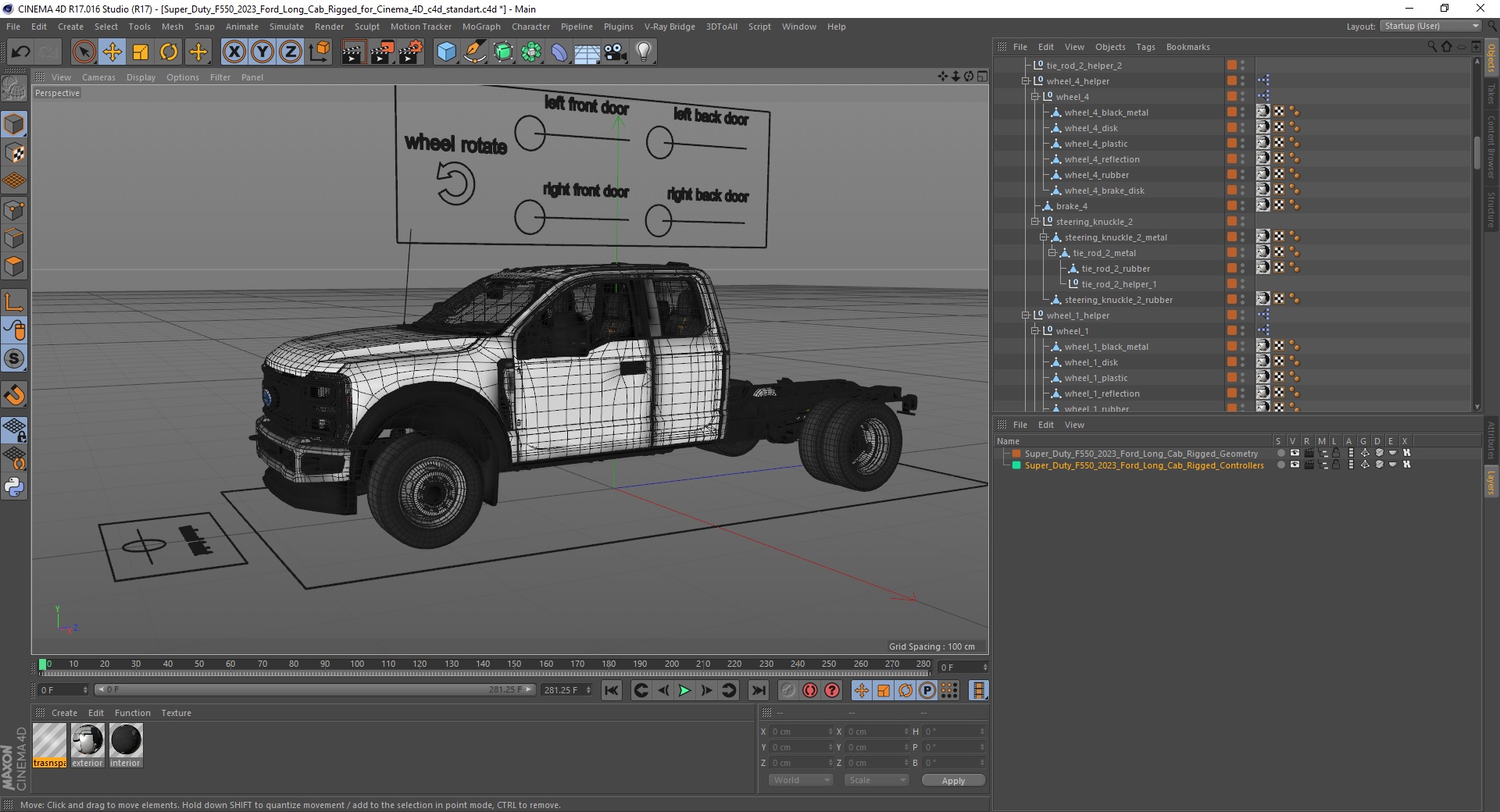Click the orange layer color of wheel_4_rubber
Image resolution: width=1500 pixels, height=812 pixels.
point(1231,175)
